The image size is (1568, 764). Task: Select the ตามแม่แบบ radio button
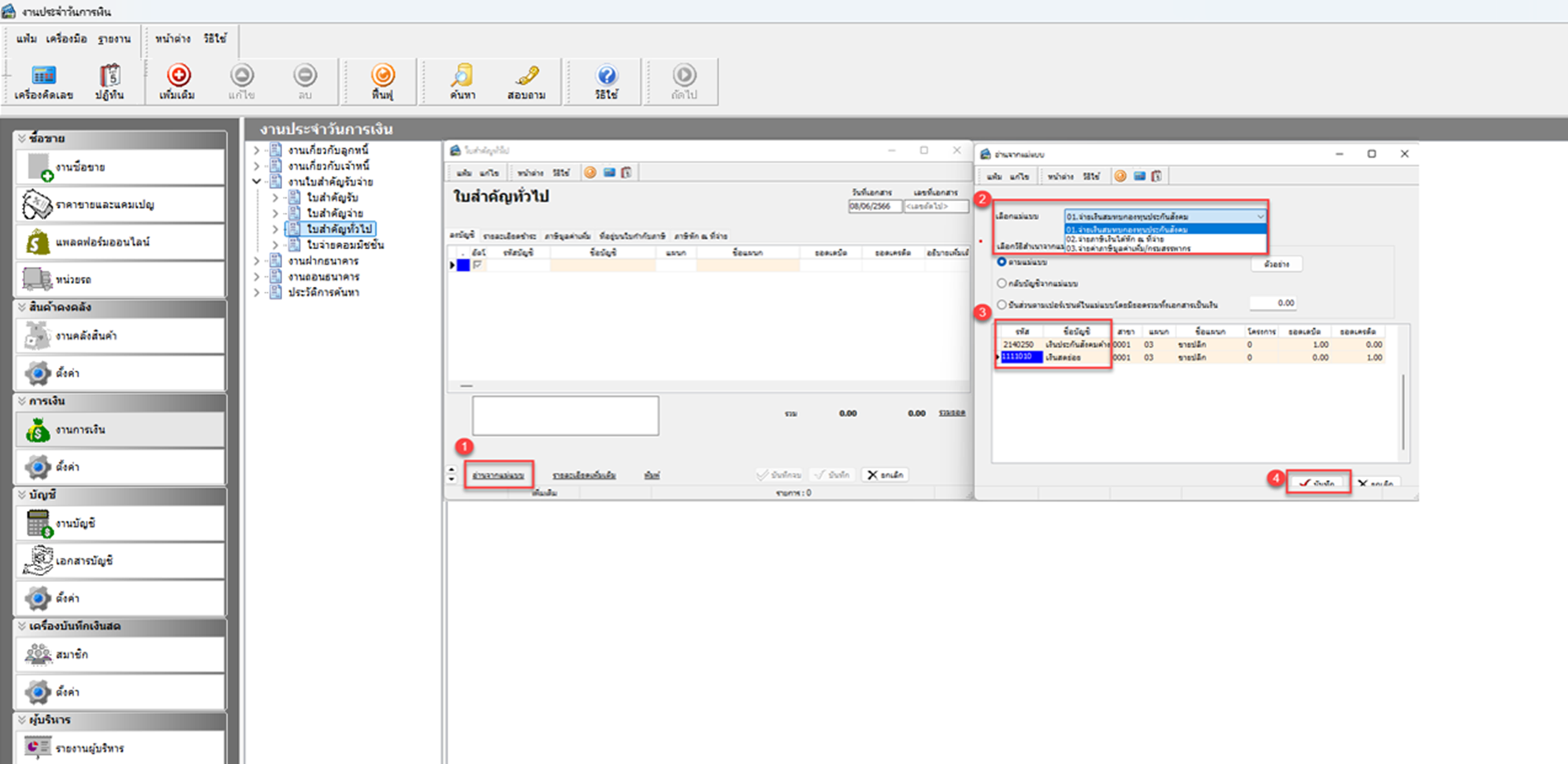click(1002, 262)
